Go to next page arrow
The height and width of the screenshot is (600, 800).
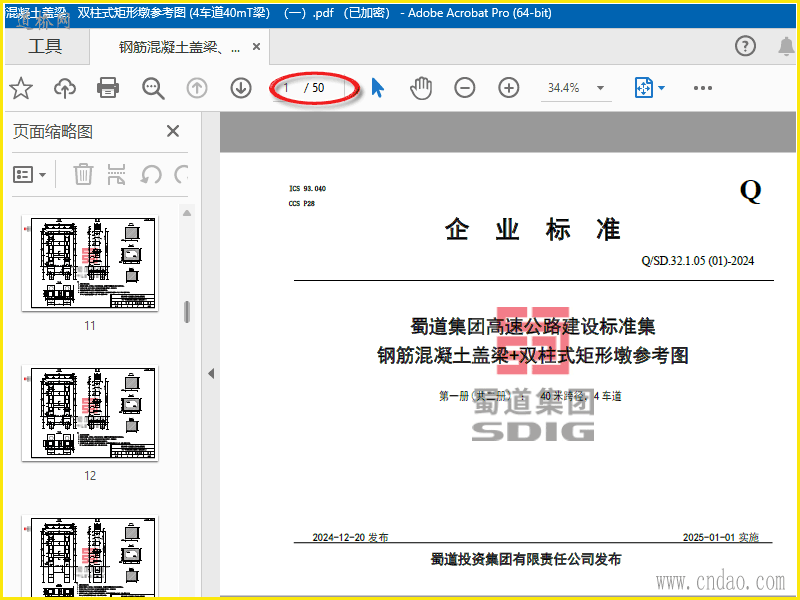tap(241, 88)
